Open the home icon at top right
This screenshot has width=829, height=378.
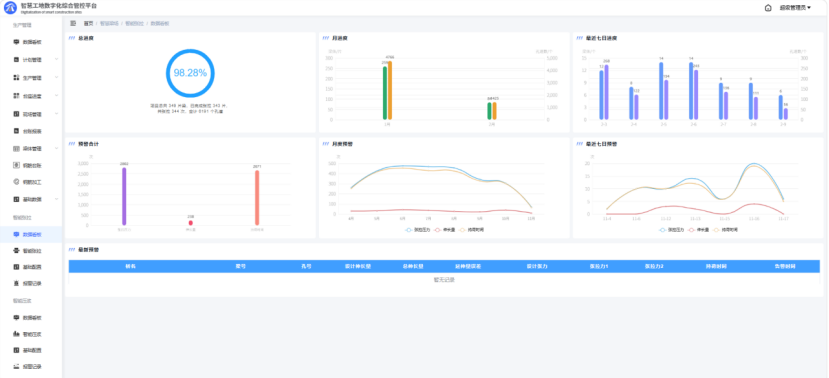point(768,7)
